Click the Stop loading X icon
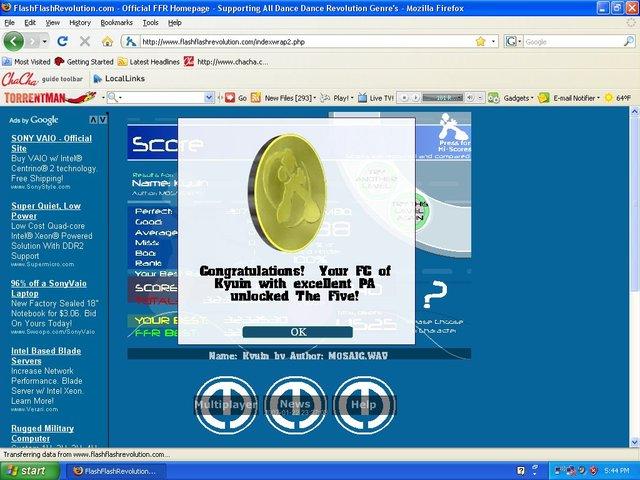640x480 pixels. click(x=85, y=41)
